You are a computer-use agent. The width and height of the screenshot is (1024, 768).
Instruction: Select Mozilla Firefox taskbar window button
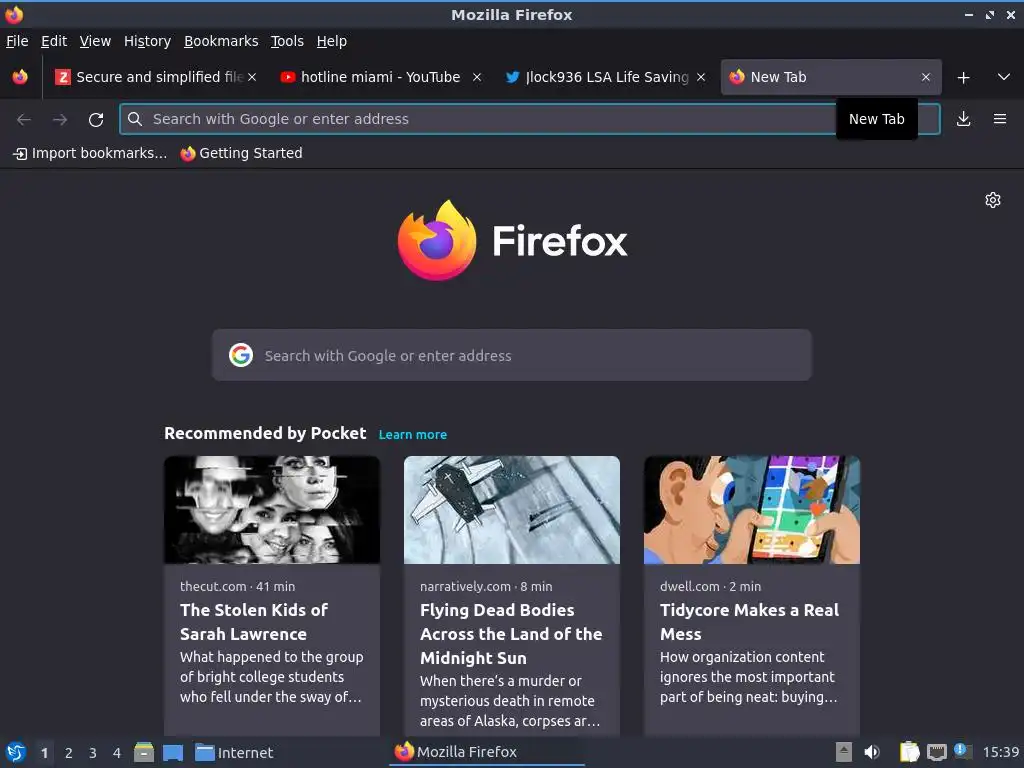click(487, 752)
